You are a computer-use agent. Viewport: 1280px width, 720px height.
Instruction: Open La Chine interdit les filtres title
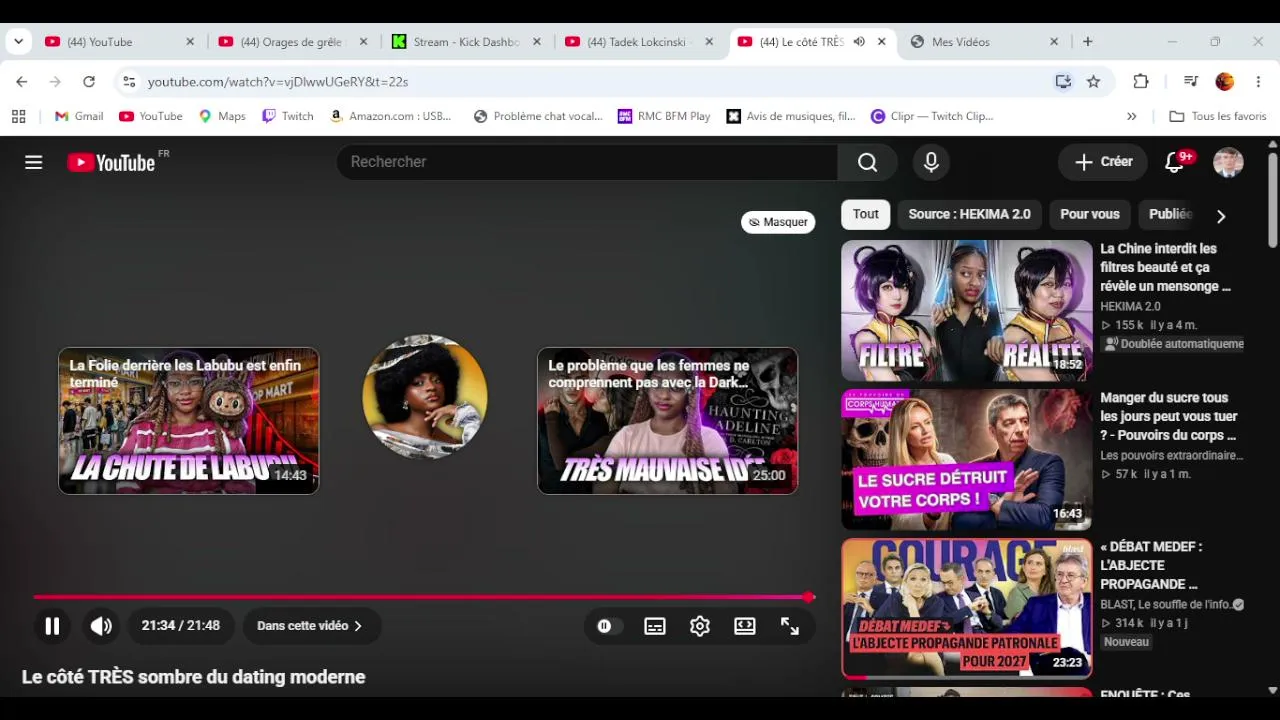pyautogui.click(x=1166, y=267)
